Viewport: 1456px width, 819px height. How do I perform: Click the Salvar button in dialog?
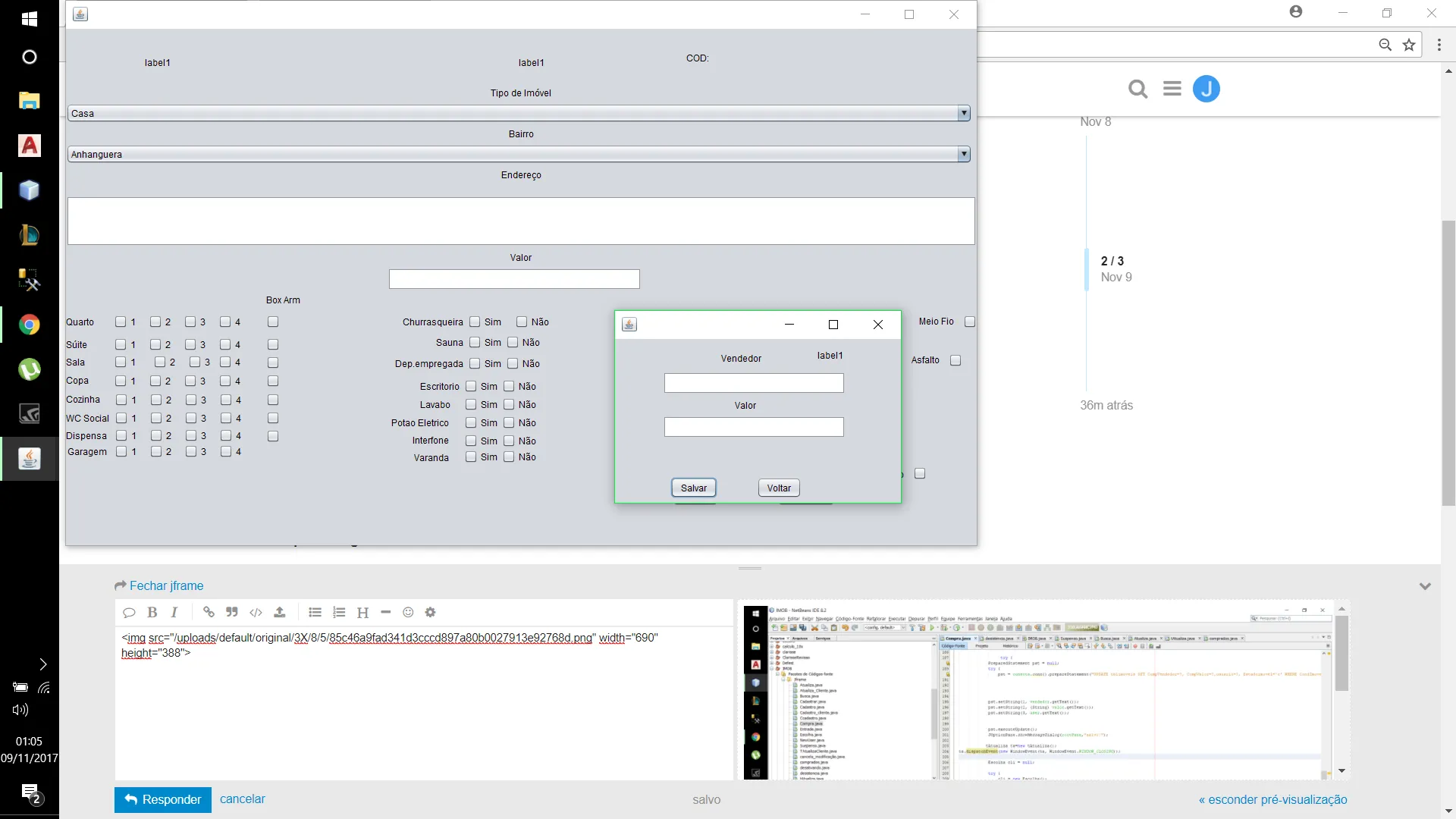(x=693, y=488)
